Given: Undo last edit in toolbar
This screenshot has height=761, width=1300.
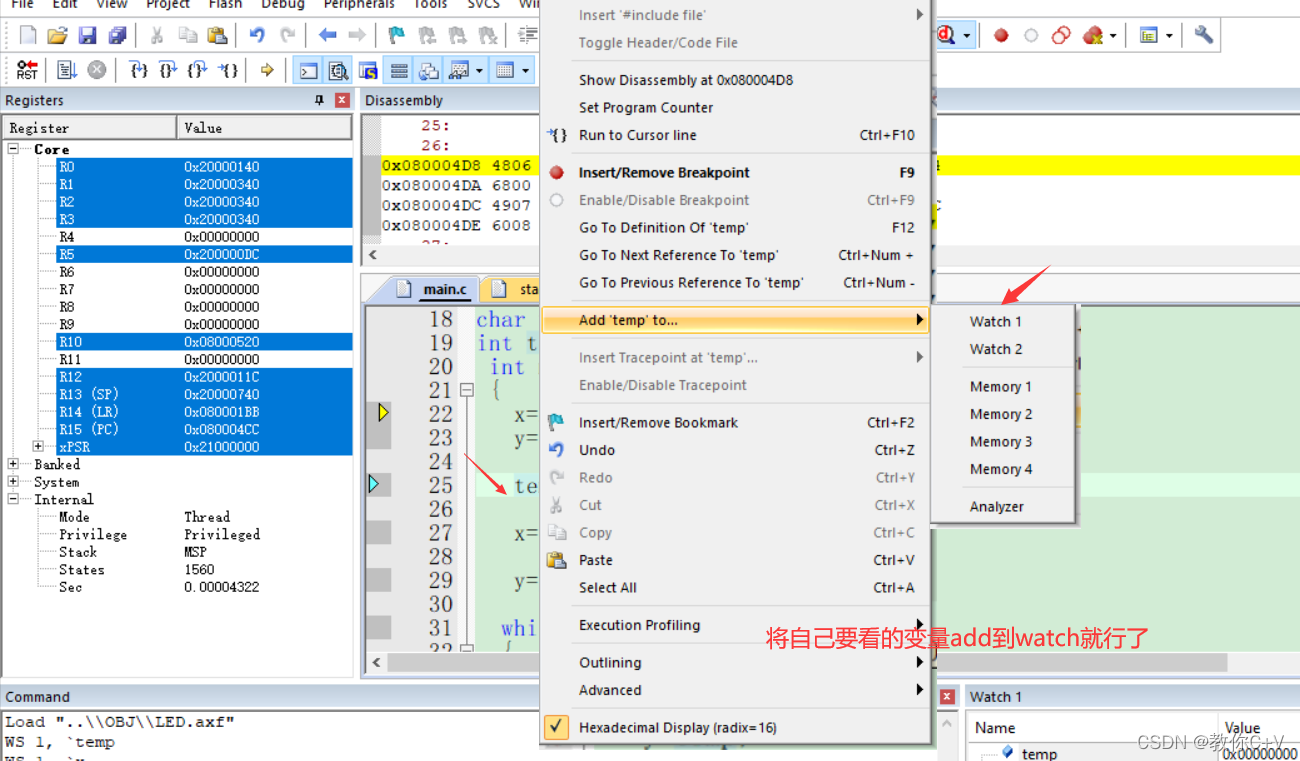Looking at the screenshot, I should pos(257,36).
